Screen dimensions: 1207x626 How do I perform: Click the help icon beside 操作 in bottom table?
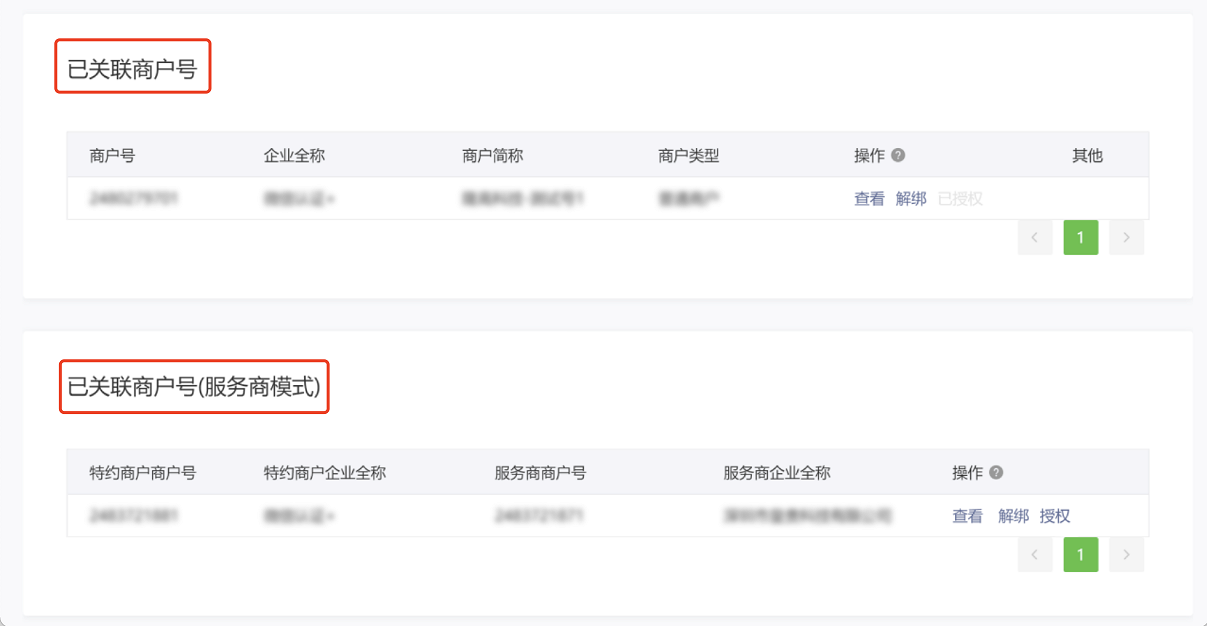(996, 473)
